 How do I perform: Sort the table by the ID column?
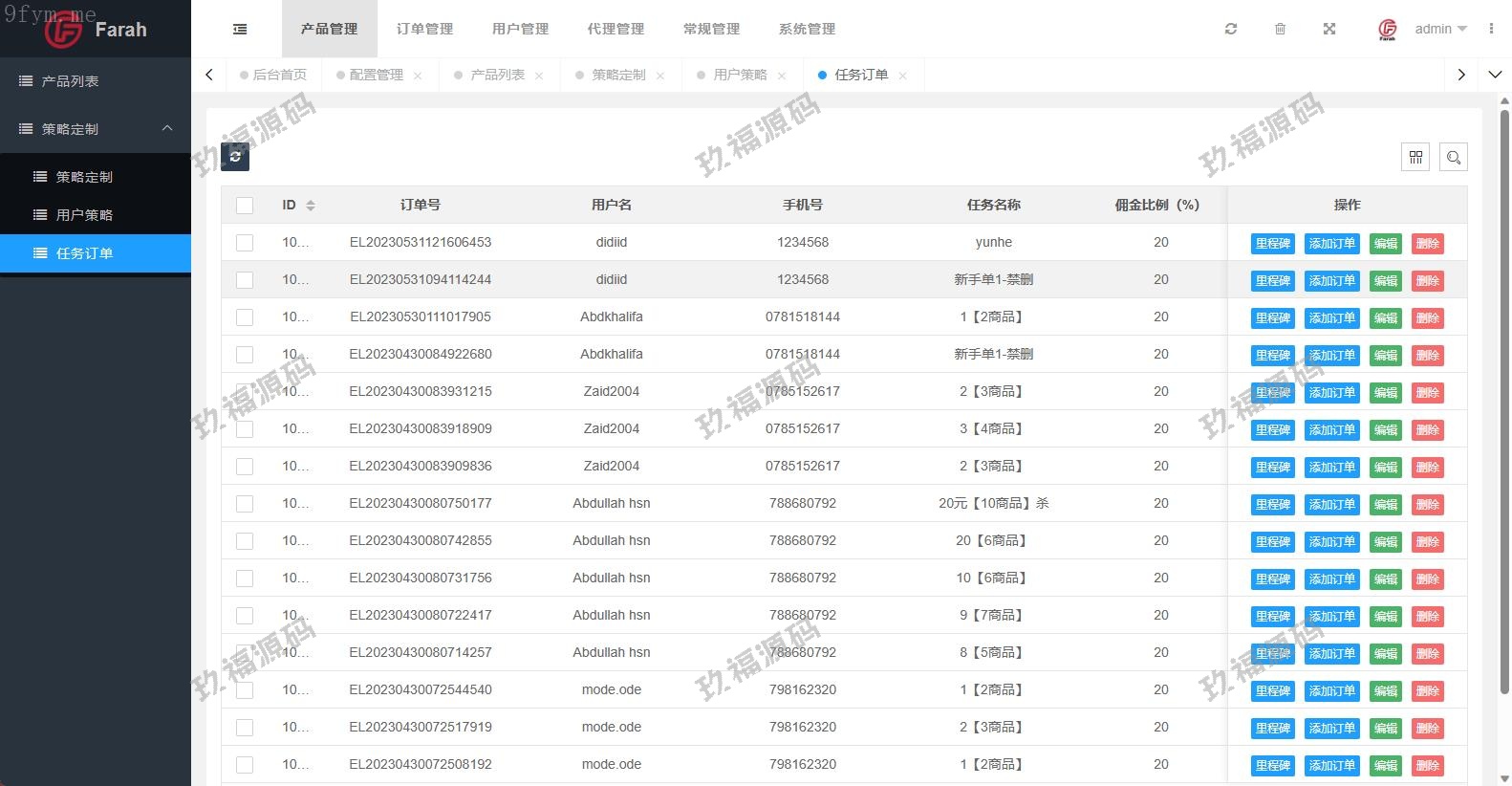point(311,206)
